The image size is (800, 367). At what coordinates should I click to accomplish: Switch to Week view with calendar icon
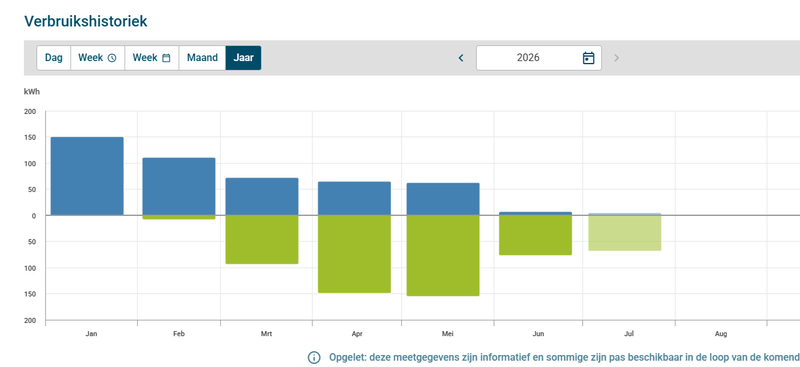tap(152, 58)
